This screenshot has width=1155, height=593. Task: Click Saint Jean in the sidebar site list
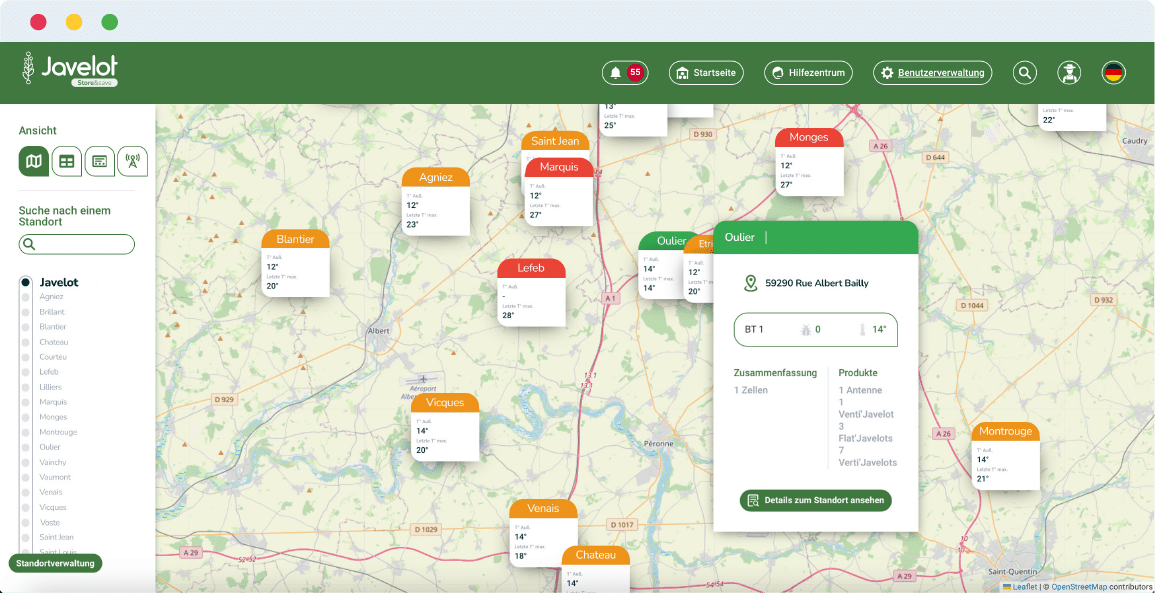coord(57,537)
